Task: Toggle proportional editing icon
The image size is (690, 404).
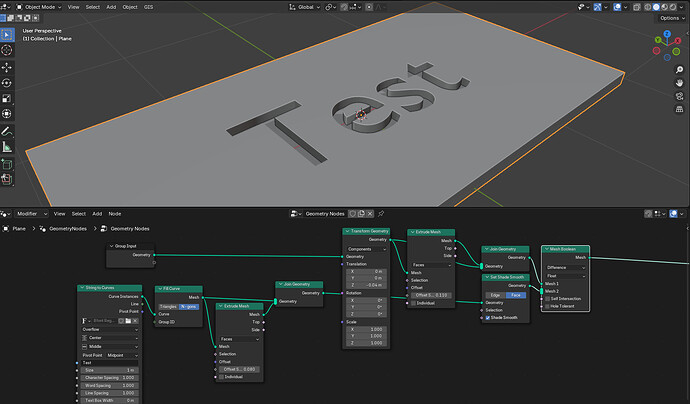Action: point(369,7)
